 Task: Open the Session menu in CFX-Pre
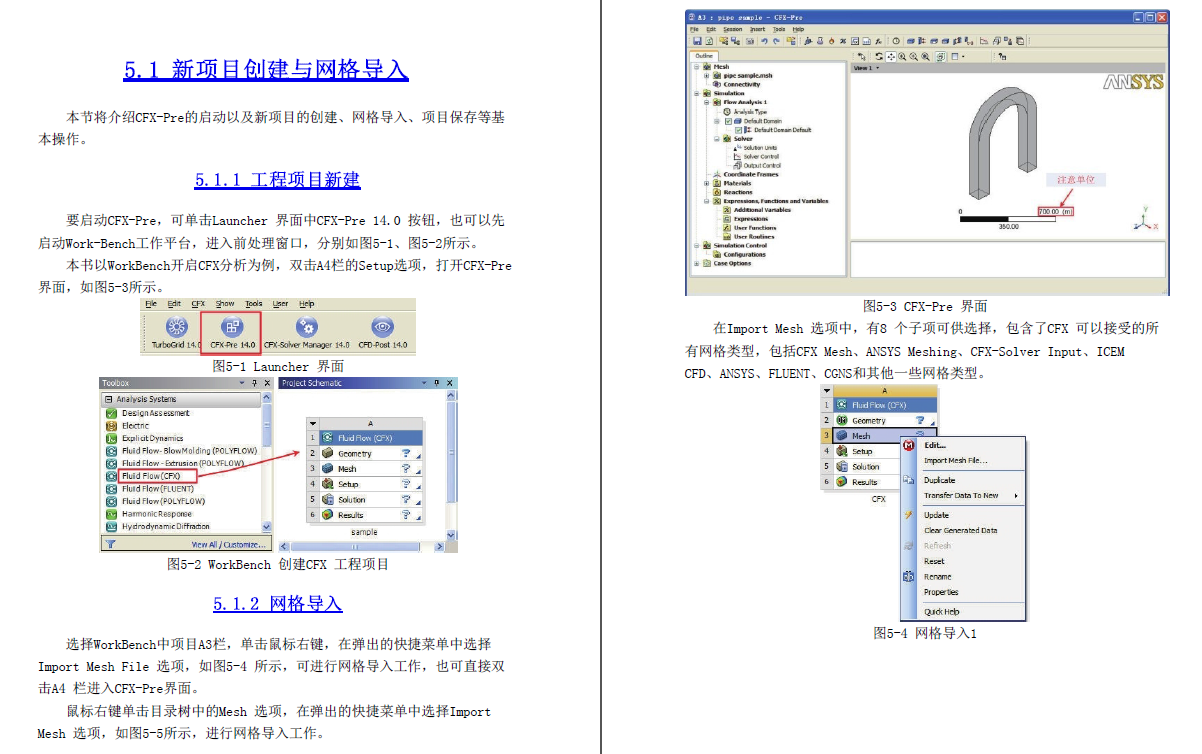733,30
